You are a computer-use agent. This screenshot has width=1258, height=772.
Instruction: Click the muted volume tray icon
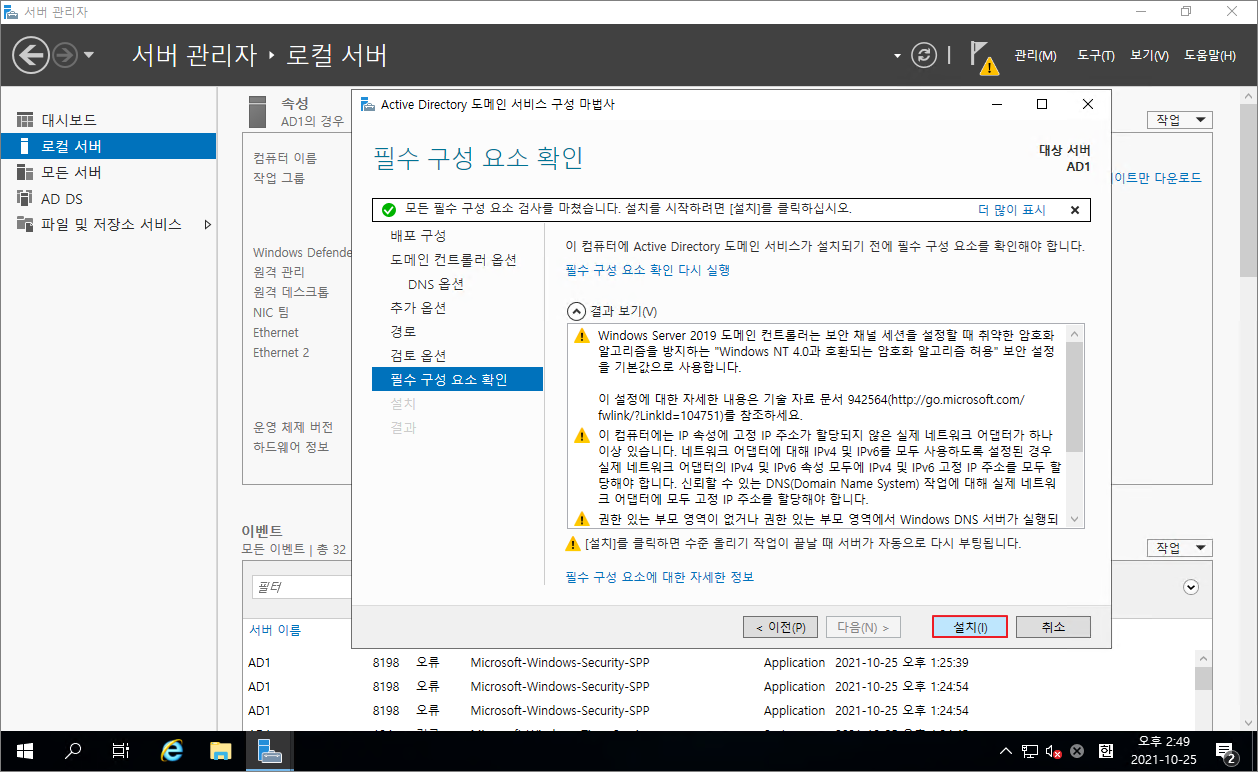point(1054,751)
